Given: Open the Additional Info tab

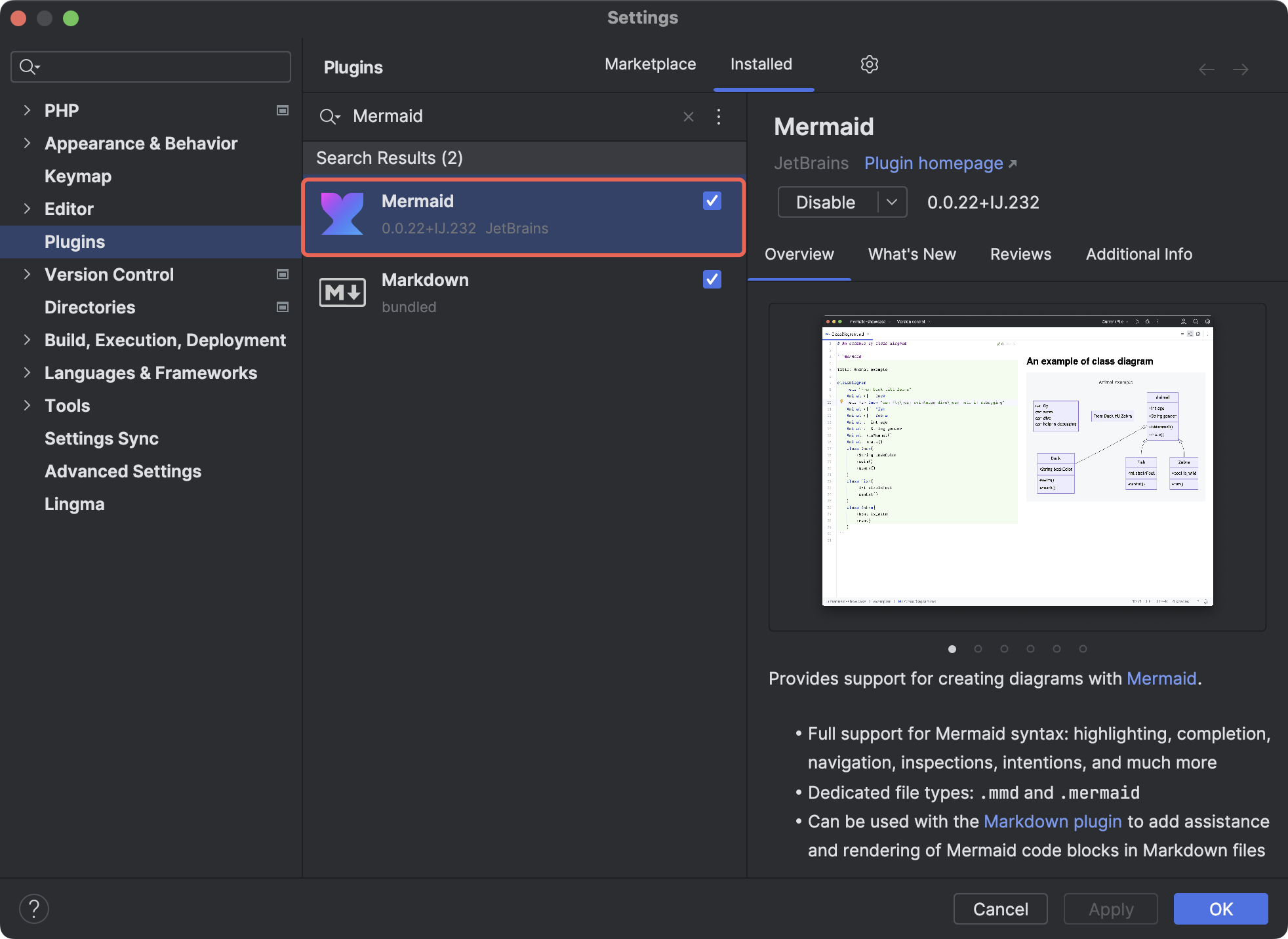Looking at the screenshot, I should click(1139, 254).
